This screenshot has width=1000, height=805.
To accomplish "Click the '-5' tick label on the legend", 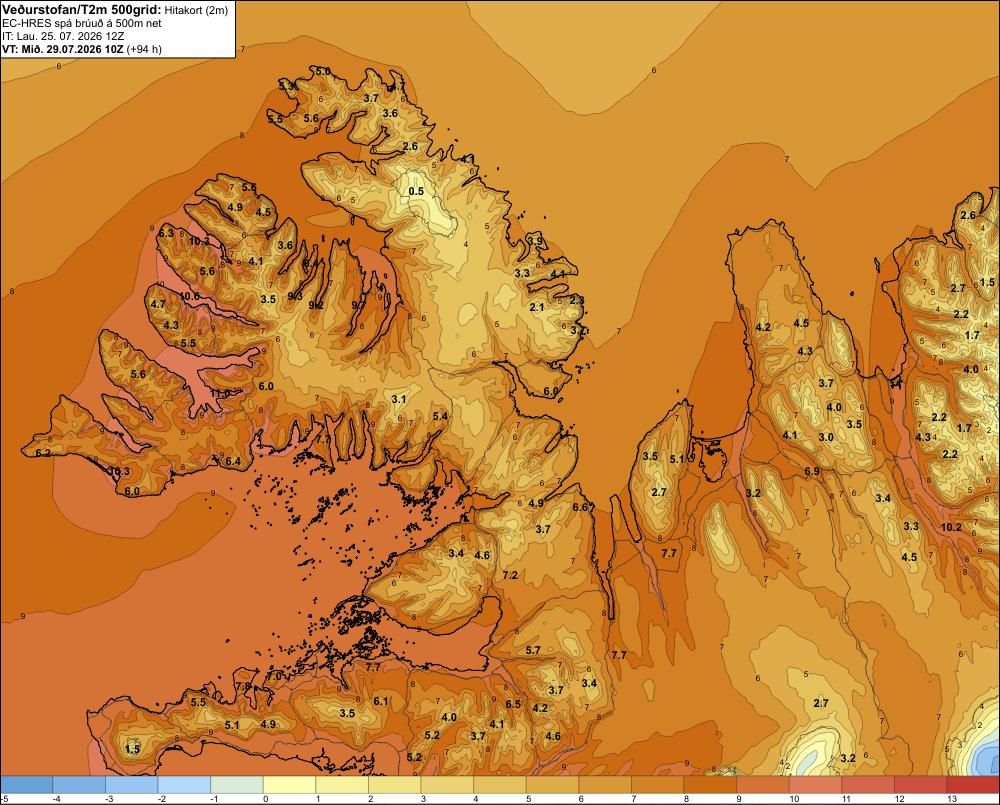I will click(x=4, y=799).
